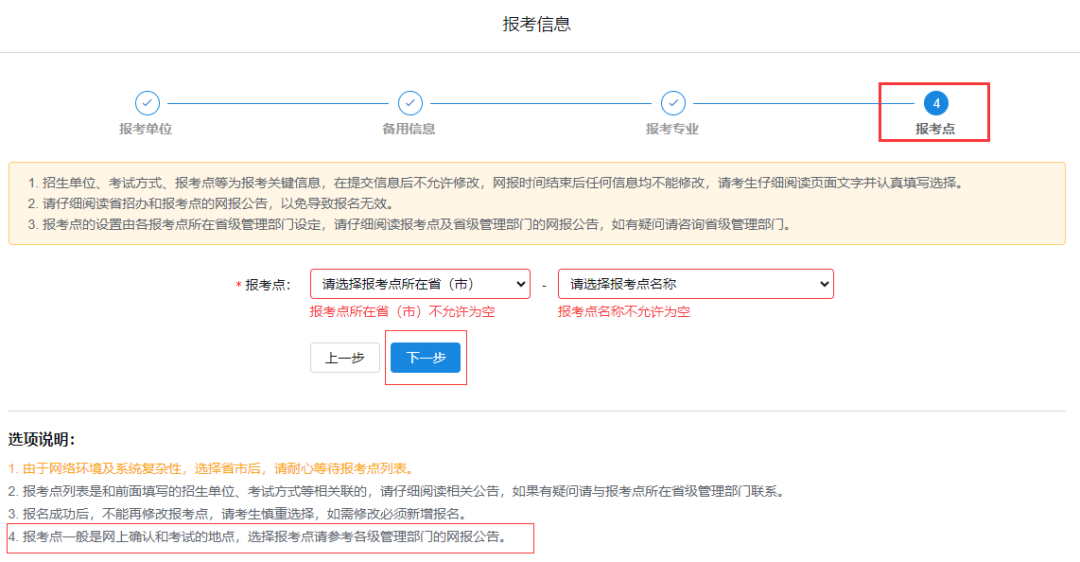This screenshot has height=562, width=1080.
Task: Click the blue step 4 circle
Action: tap(936, 103)
